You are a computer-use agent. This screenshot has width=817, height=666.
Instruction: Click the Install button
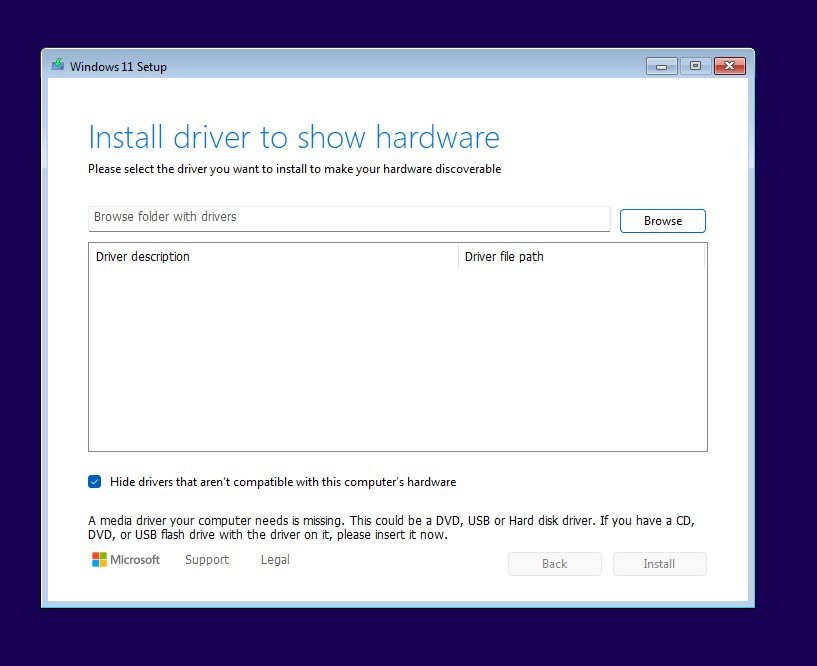coord(659,563)
